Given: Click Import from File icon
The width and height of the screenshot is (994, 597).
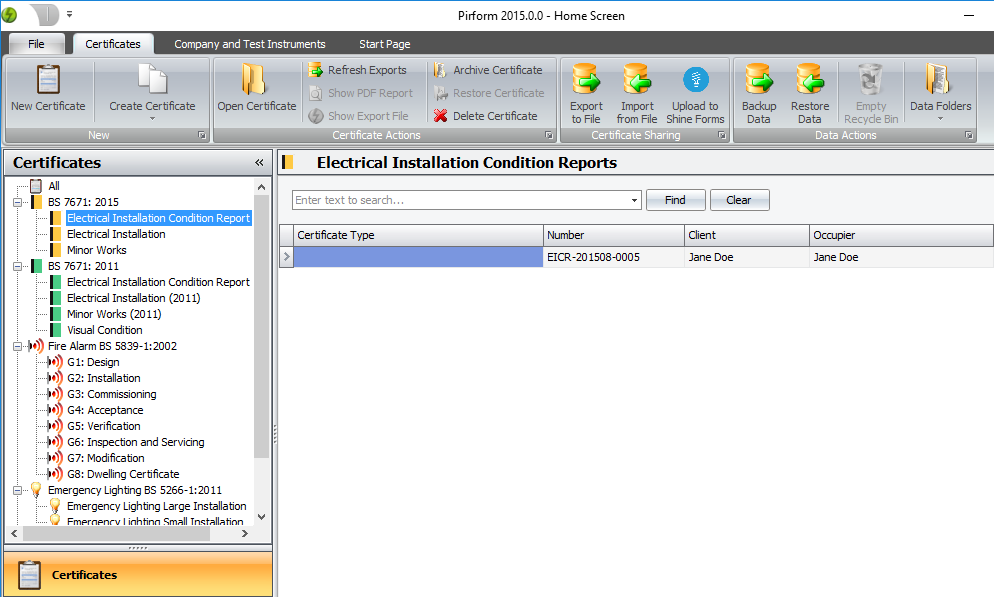Looking at the screenshot, I should coord(636,79).
